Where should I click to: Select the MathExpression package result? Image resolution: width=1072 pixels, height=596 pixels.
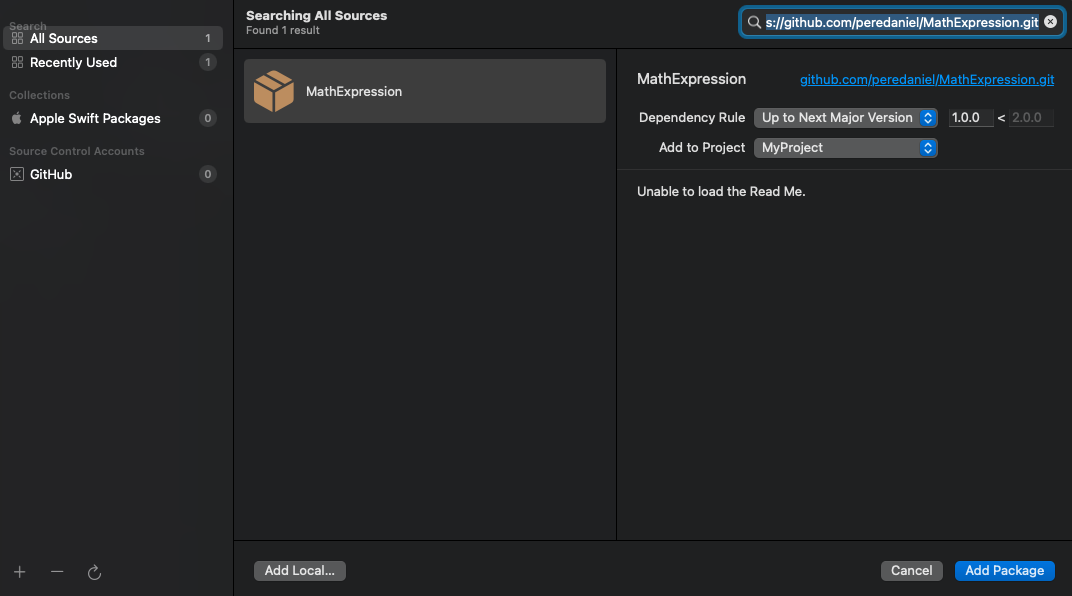[x=425, y=91]
